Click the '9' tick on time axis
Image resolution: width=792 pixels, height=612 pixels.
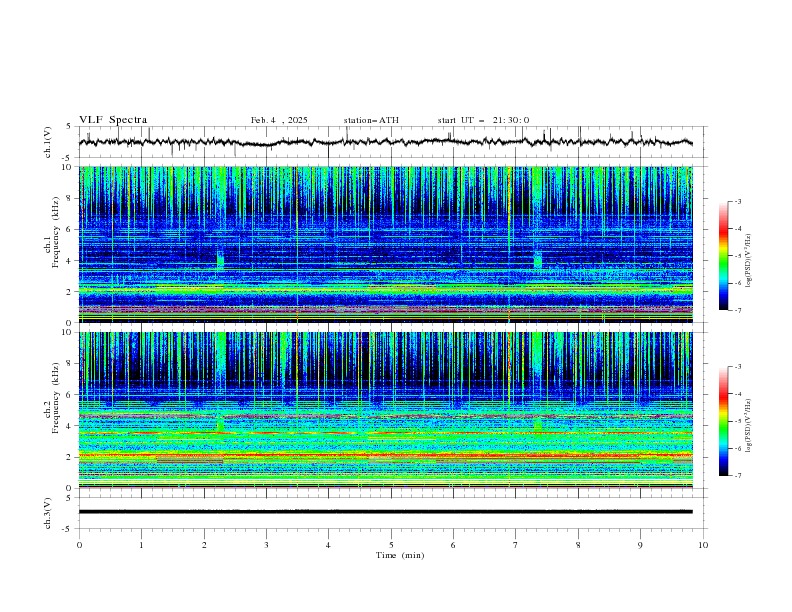point(640,545)
